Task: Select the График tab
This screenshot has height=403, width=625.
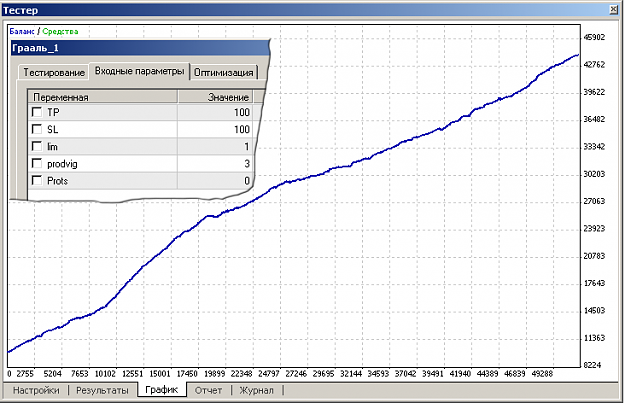Action: [x=162, y=389]
